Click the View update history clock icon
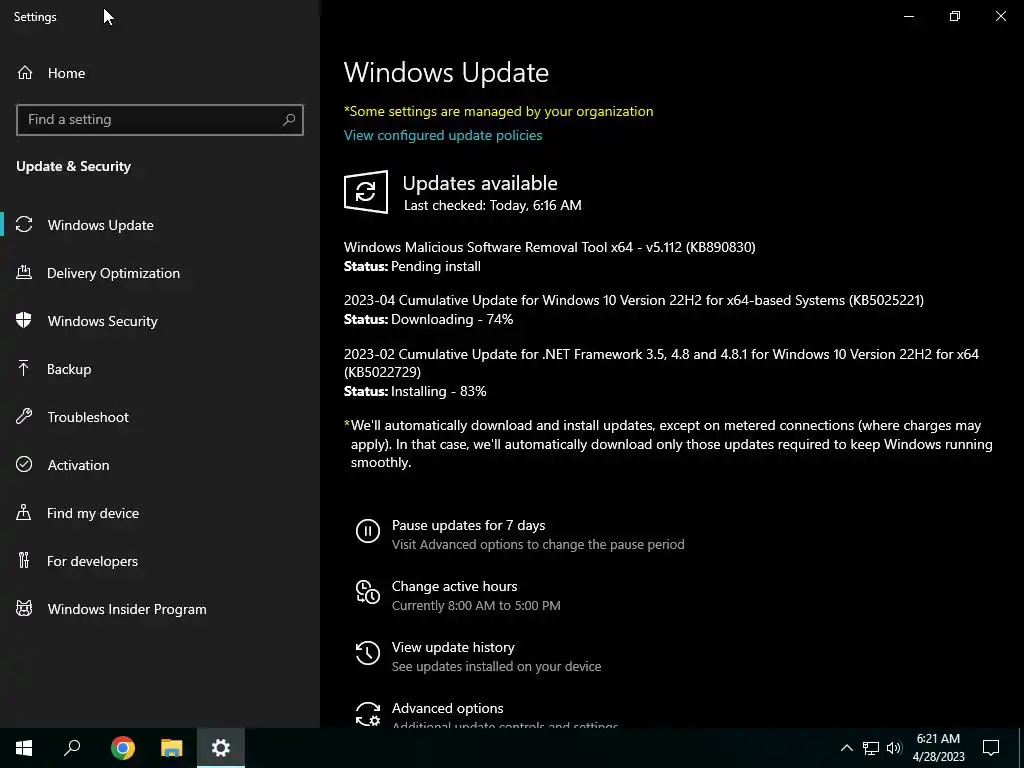Screen dimensions: 1024x768 click(x=368, y=653)
